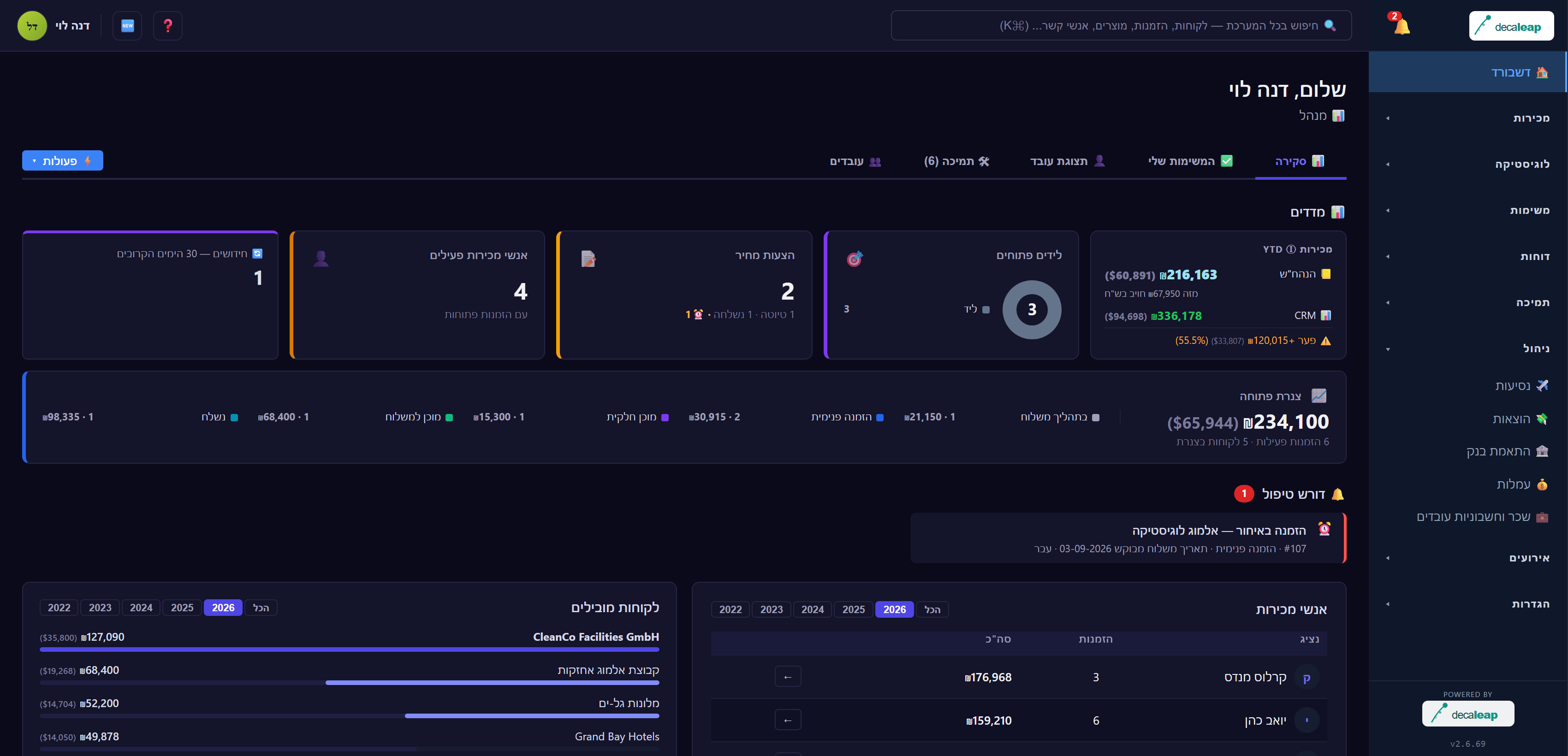1568x756 pixels.
Task: Click the money bag icon for עמלות
Action: coord(1543,484)
